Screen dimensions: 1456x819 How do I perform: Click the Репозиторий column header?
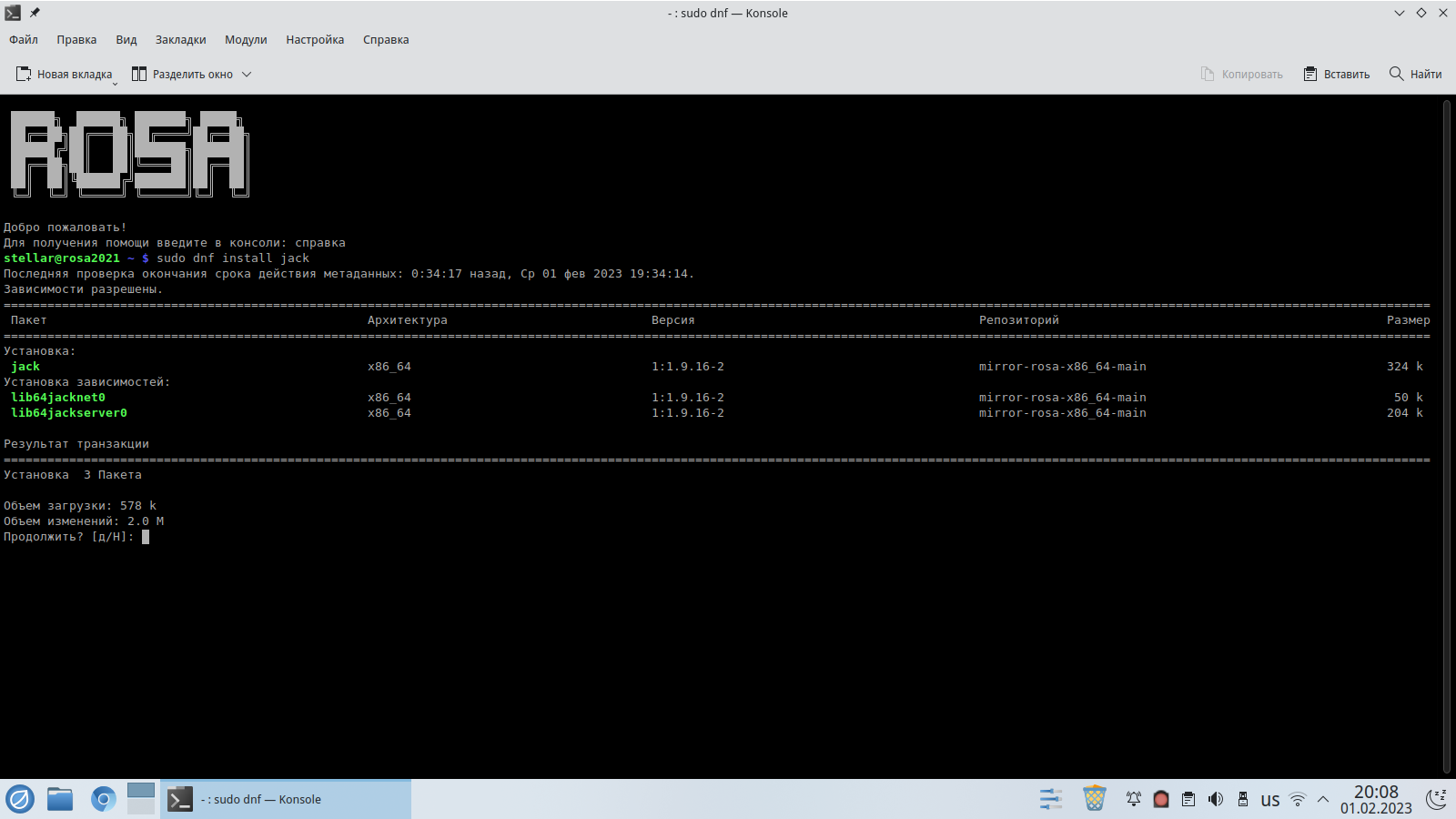pyautogui.click(x=1019, y=320)
